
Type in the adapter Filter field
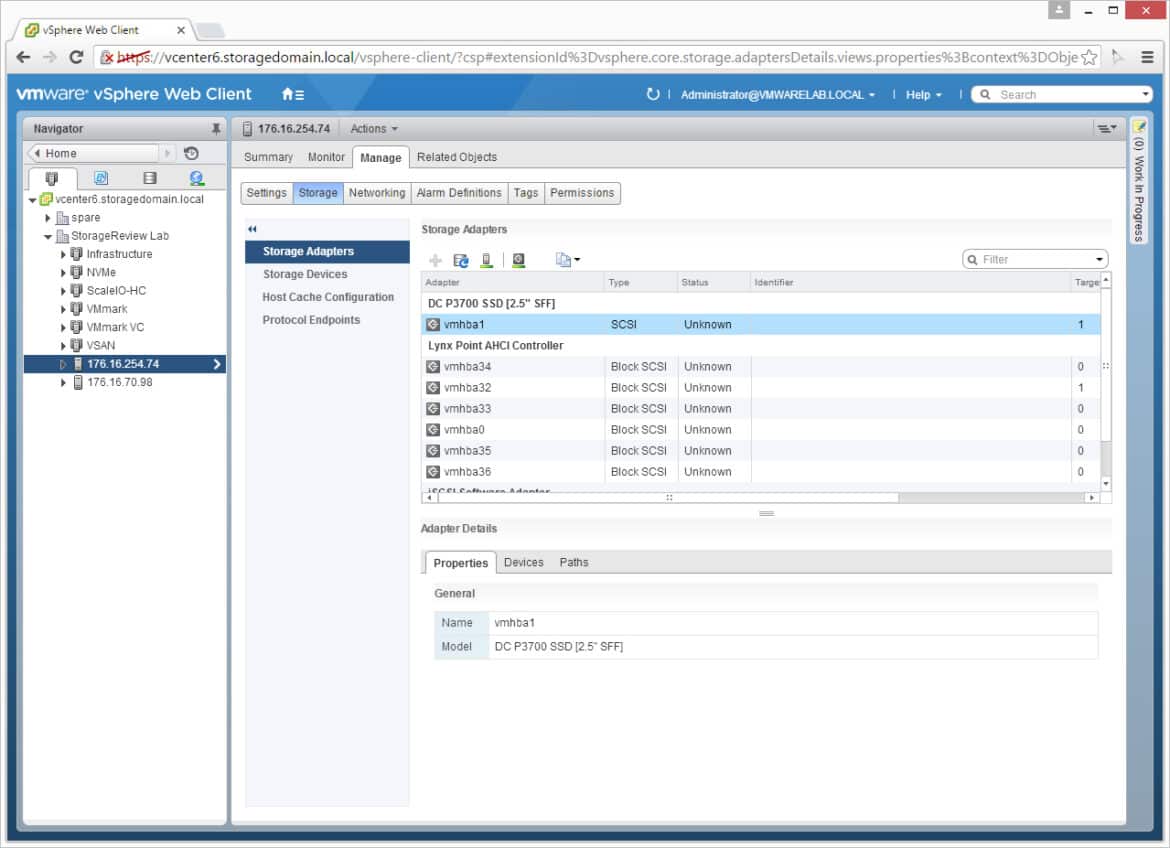1033,260
